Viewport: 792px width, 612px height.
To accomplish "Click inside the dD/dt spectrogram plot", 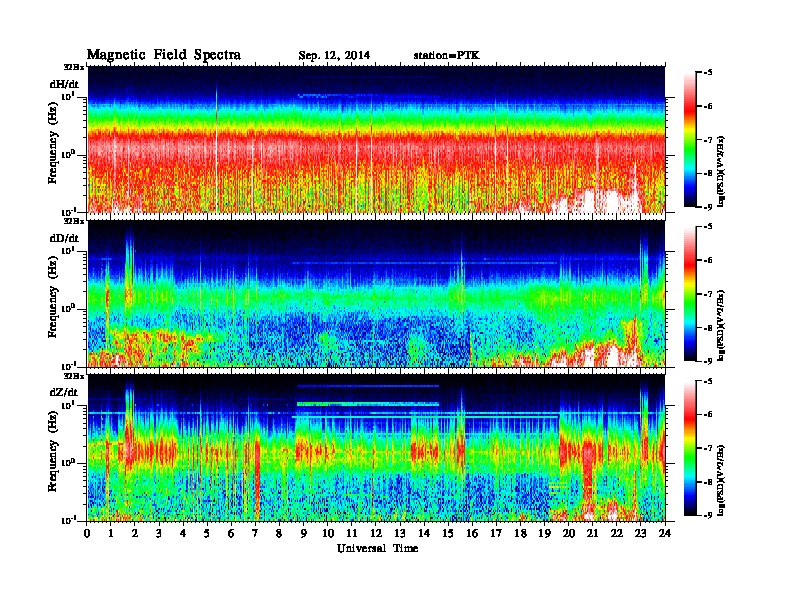I will tap(376, 293).
